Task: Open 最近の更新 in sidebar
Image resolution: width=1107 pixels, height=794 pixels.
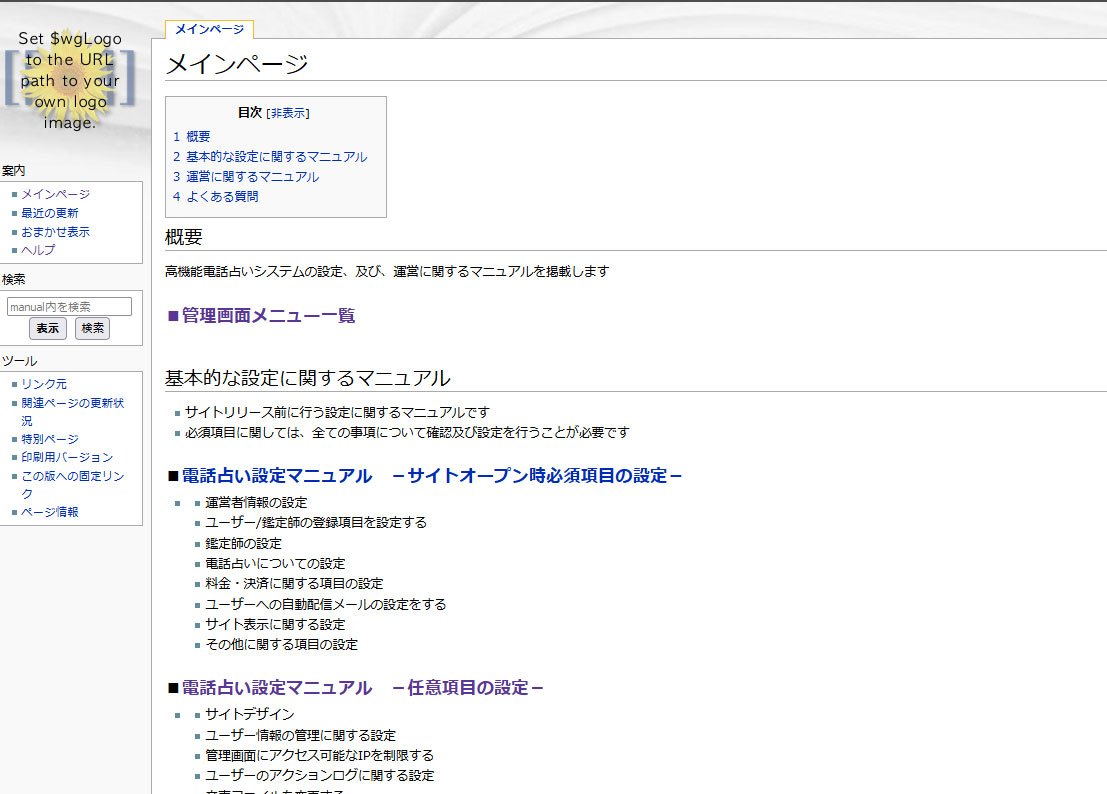Action: tap(50, 213)
